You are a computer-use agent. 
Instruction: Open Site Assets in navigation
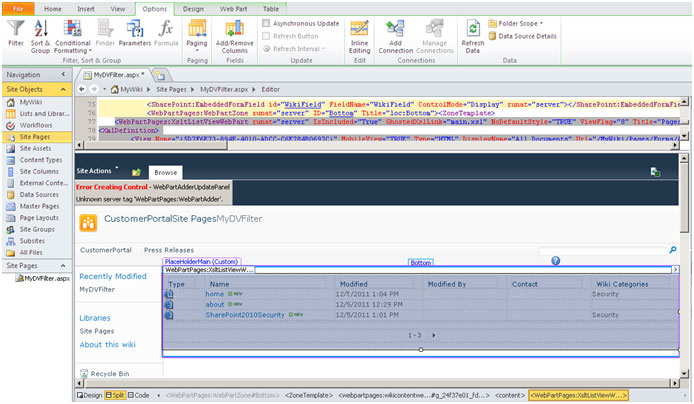click(30, 148)
